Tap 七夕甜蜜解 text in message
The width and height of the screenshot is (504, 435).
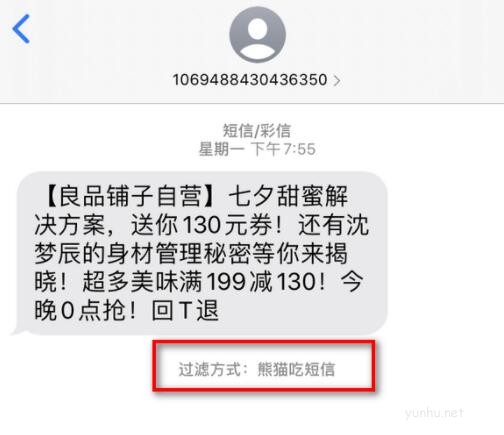(x=288, y=196)
